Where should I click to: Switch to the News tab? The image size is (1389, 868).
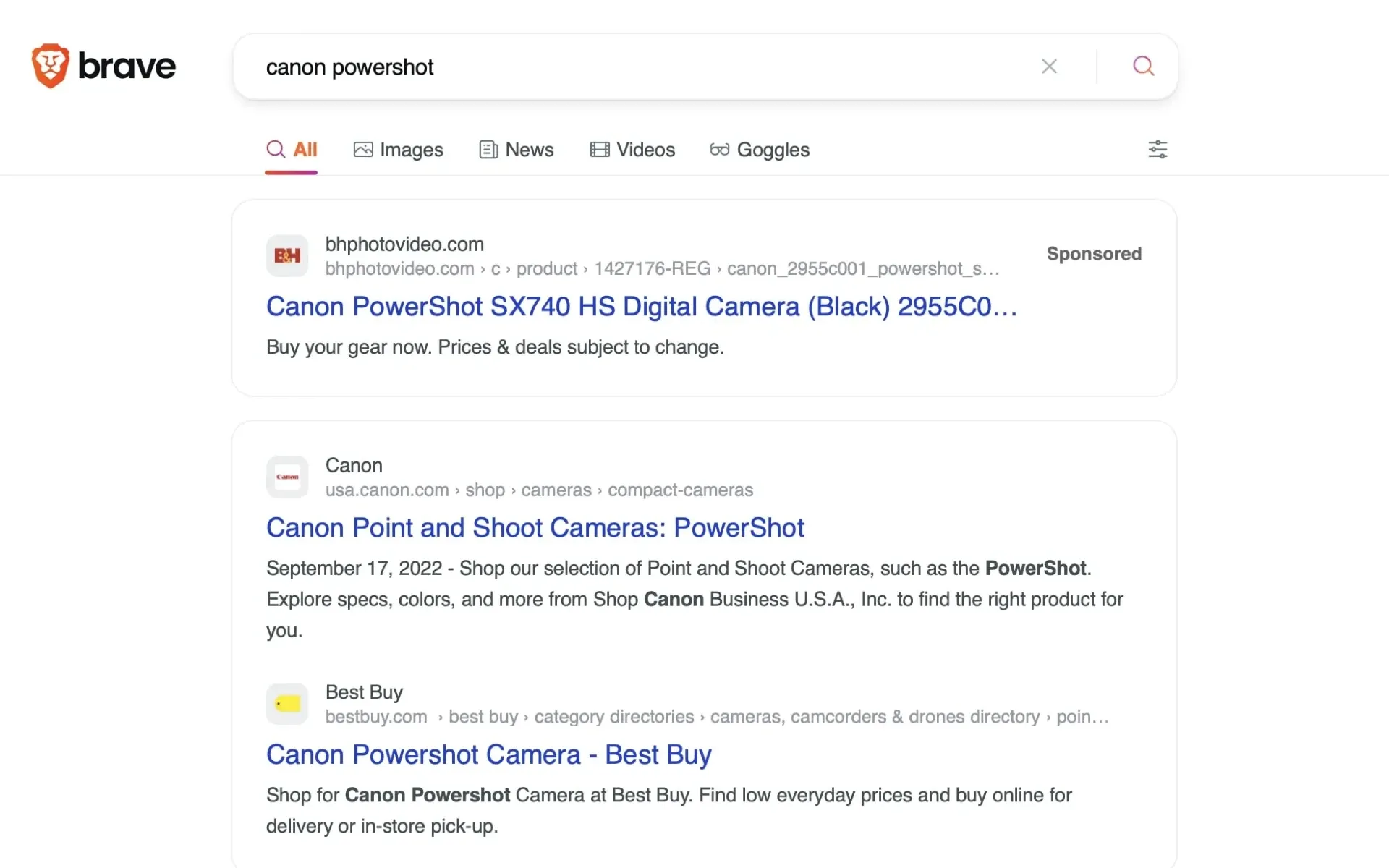(517, 150)
